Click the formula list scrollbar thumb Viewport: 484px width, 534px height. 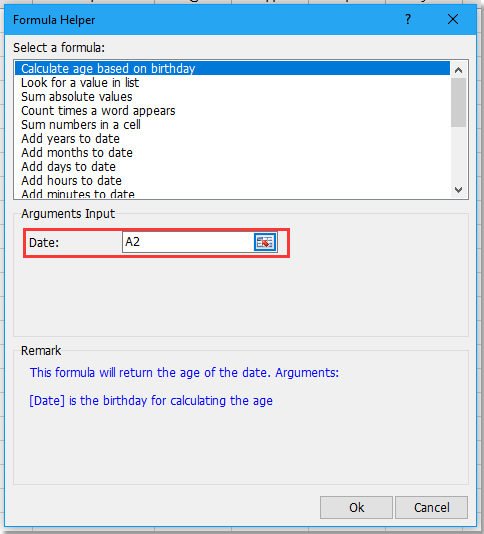[458, 103]
